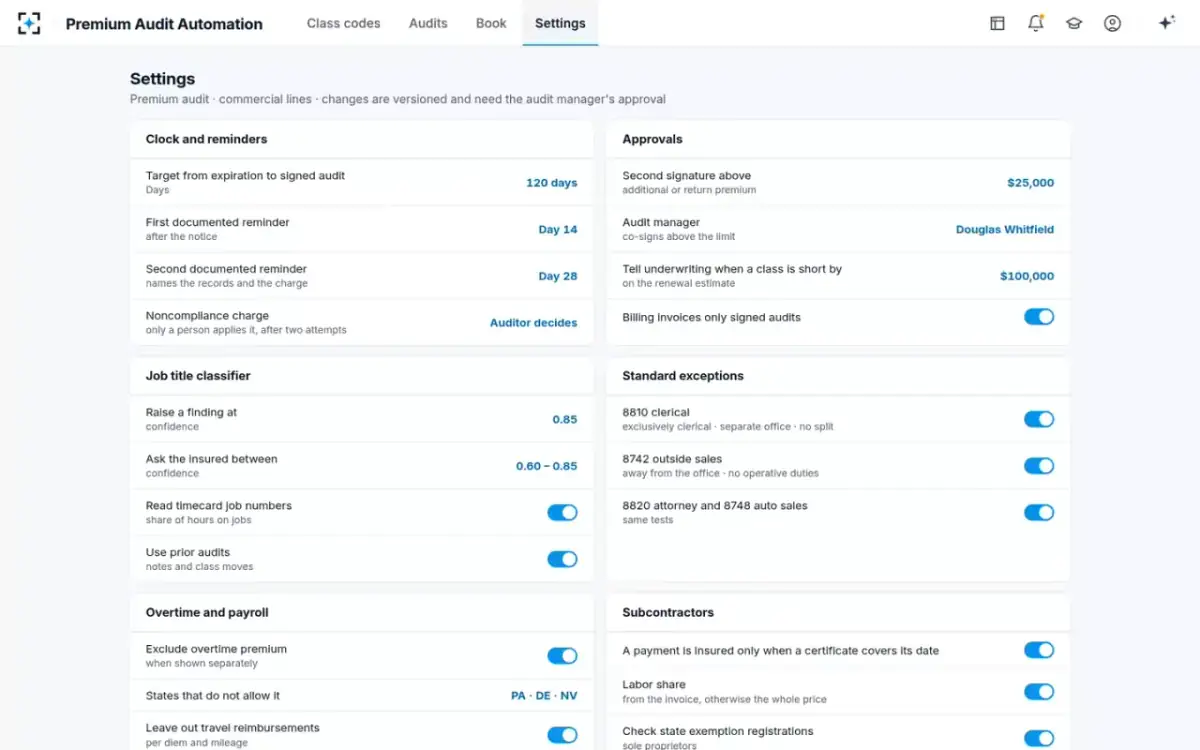Toggle Read timecard job numbers

562,512
